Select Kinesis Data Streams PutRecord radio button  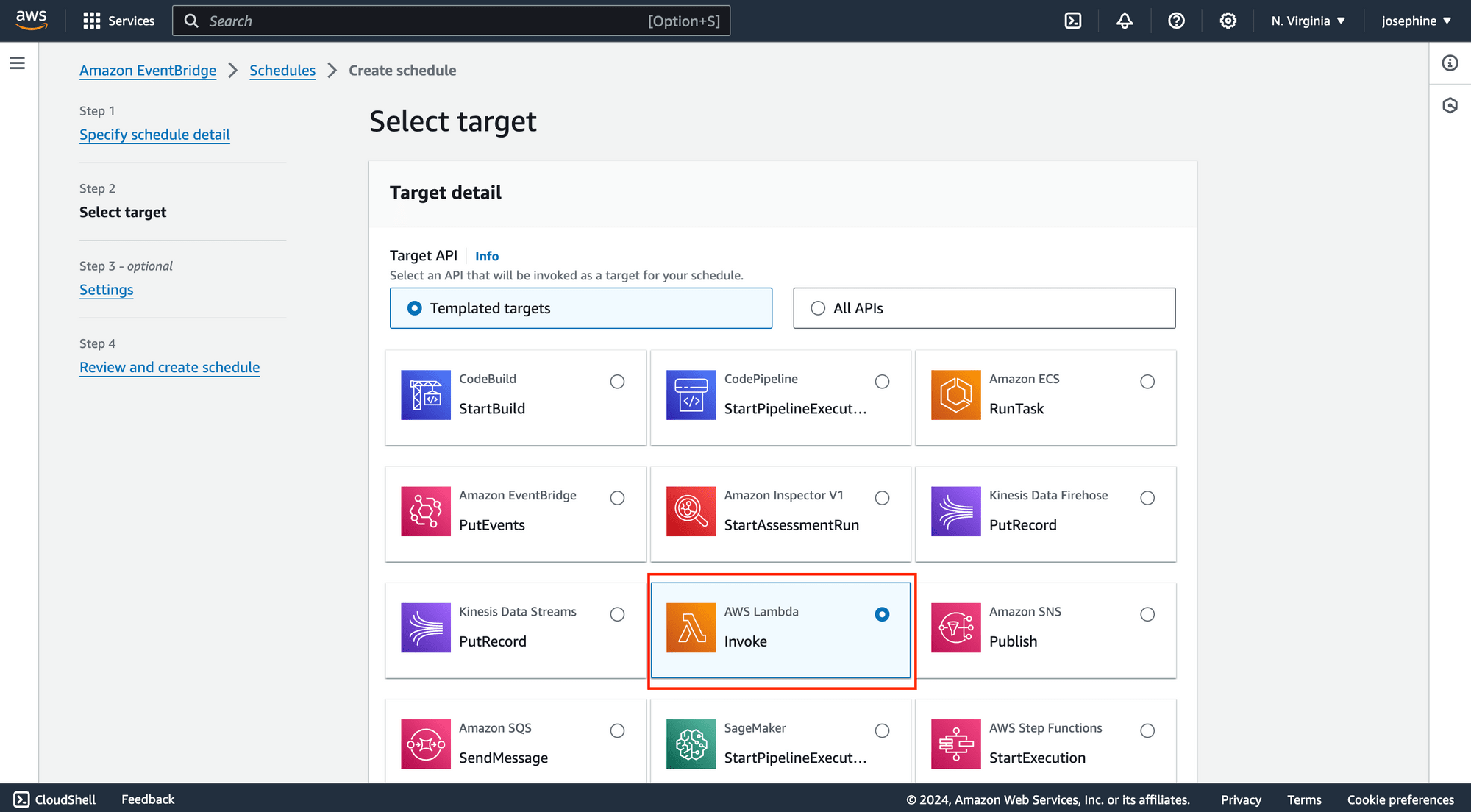pos(617,614)
